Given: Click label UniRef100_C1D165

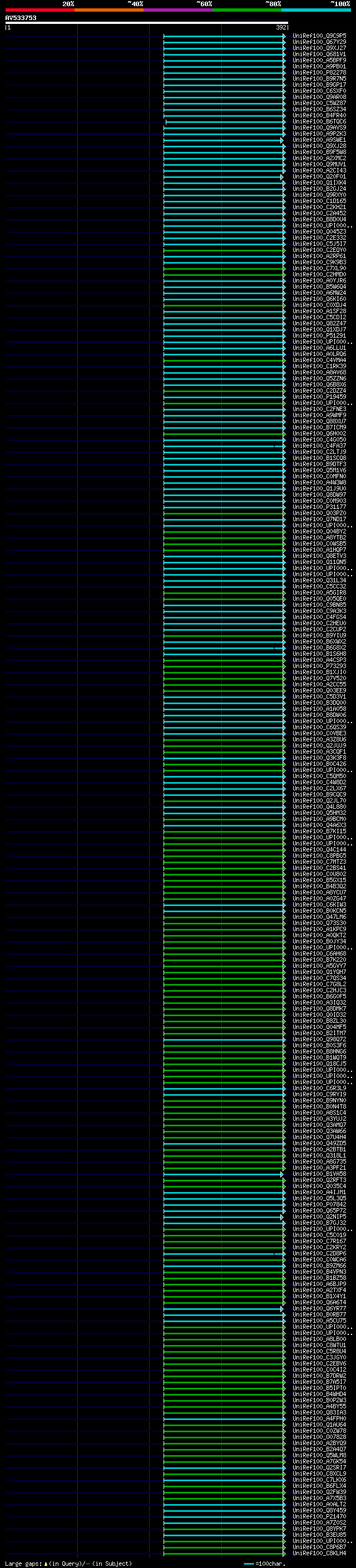Looking at the screenshot, I should tap(319, 201).
